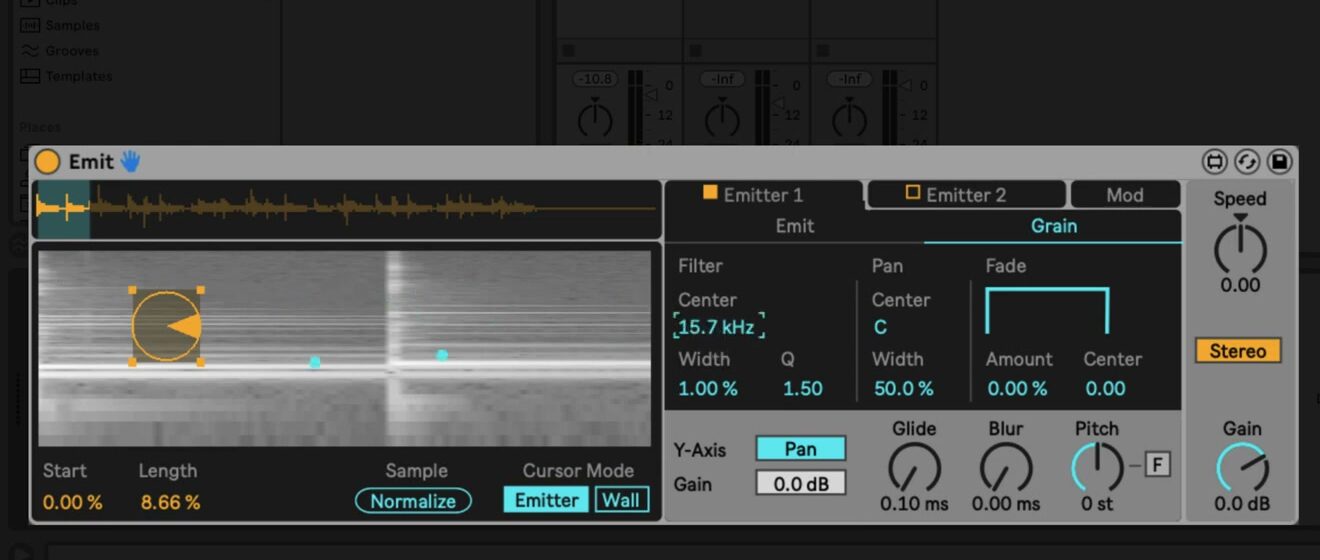
Task: Click the circular arrows icon in title bar
Action: [1247, 162]
